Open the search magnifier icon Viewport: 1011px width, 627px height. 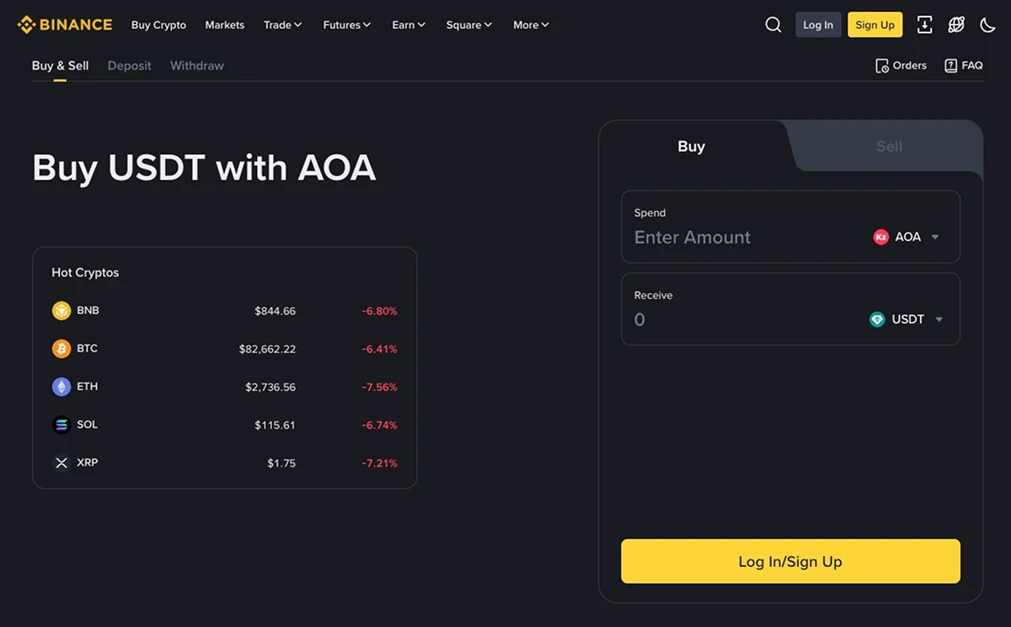773,24
